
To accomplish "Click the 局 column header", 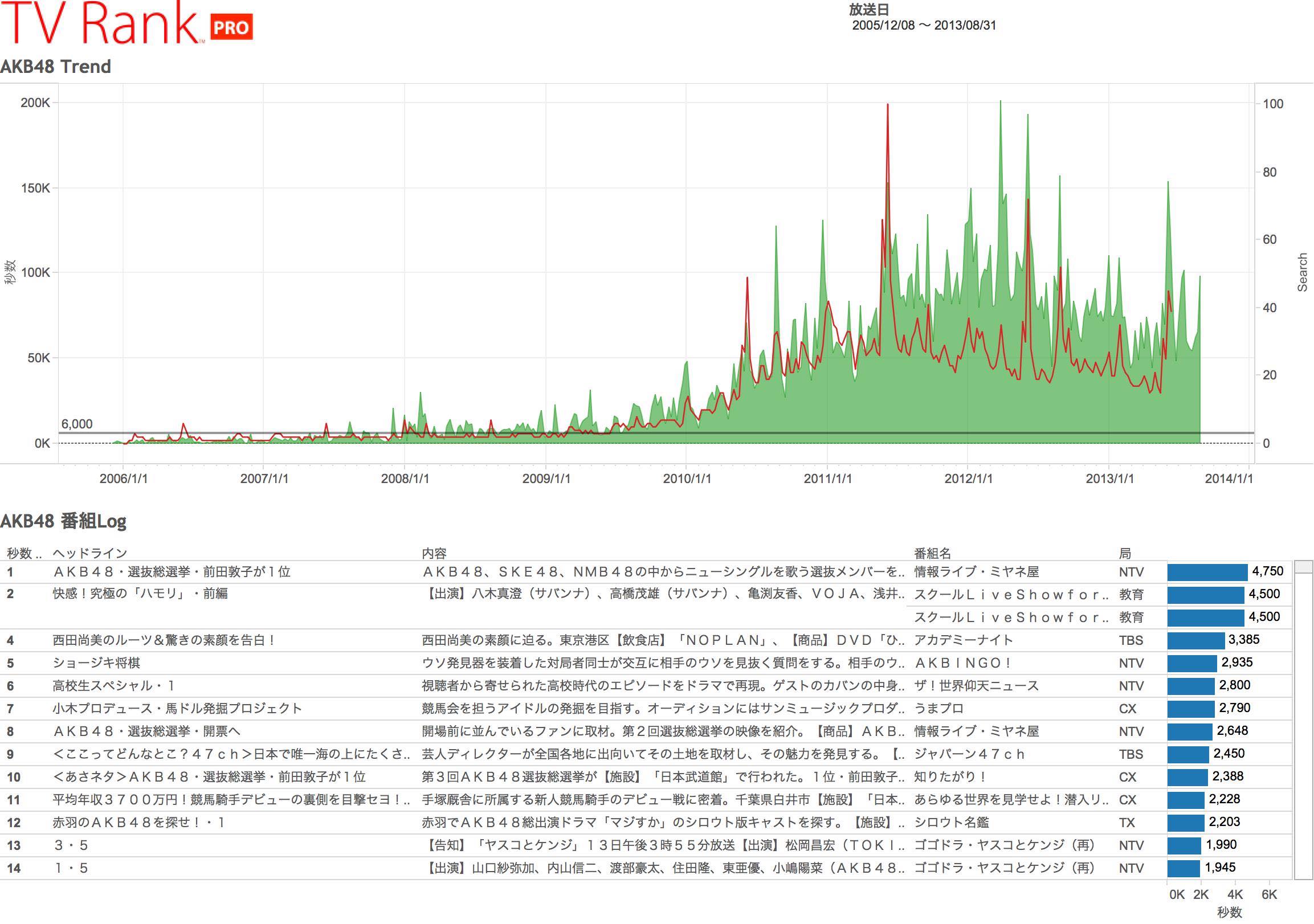I will 1125,553.
